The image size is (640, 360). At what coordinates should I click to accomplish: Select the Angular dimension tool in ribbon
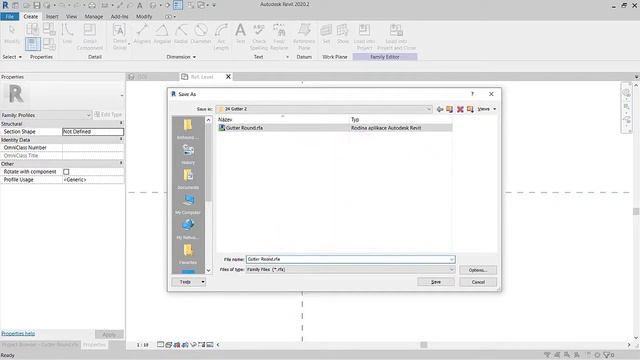coord(162,33)
